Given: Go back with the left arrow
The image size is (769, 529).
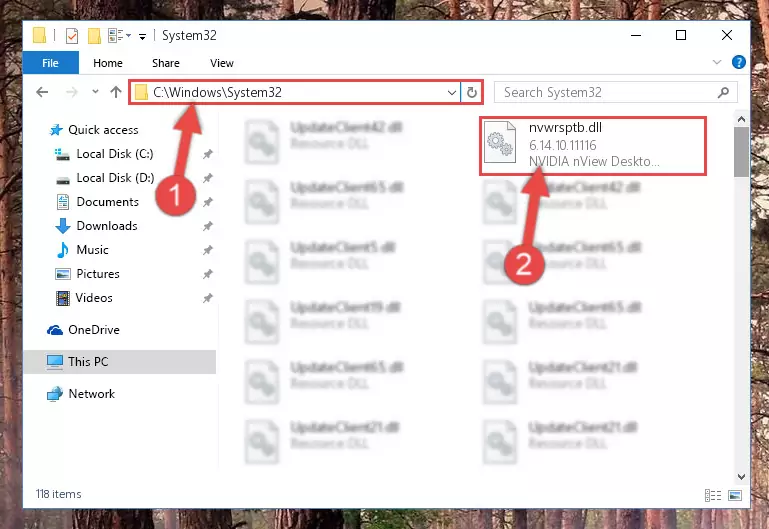Looking at the screenshot, I should click(x=43, y=92).
